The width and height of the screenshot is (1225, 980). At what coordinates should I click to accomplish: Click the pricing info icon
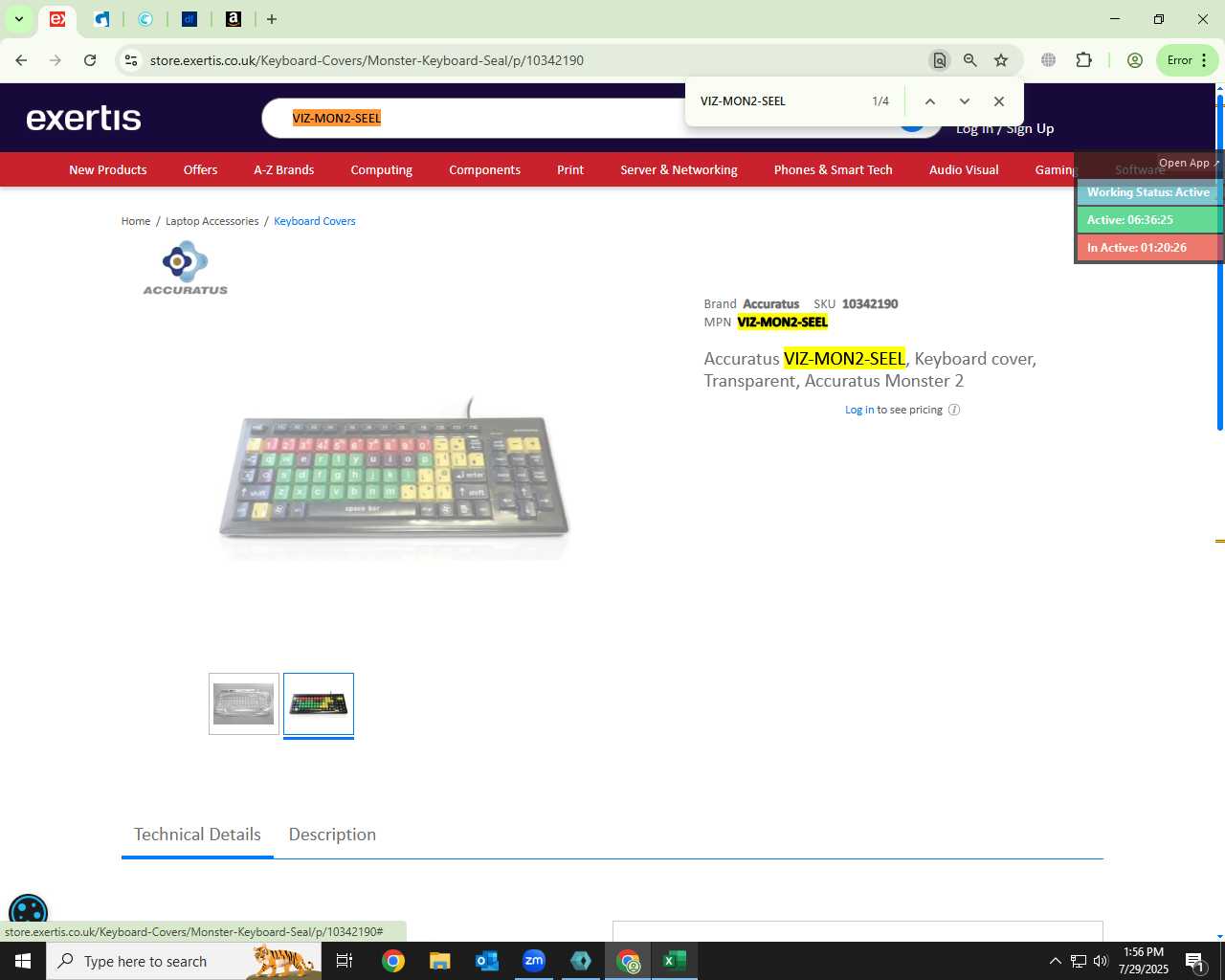[954, 410]
